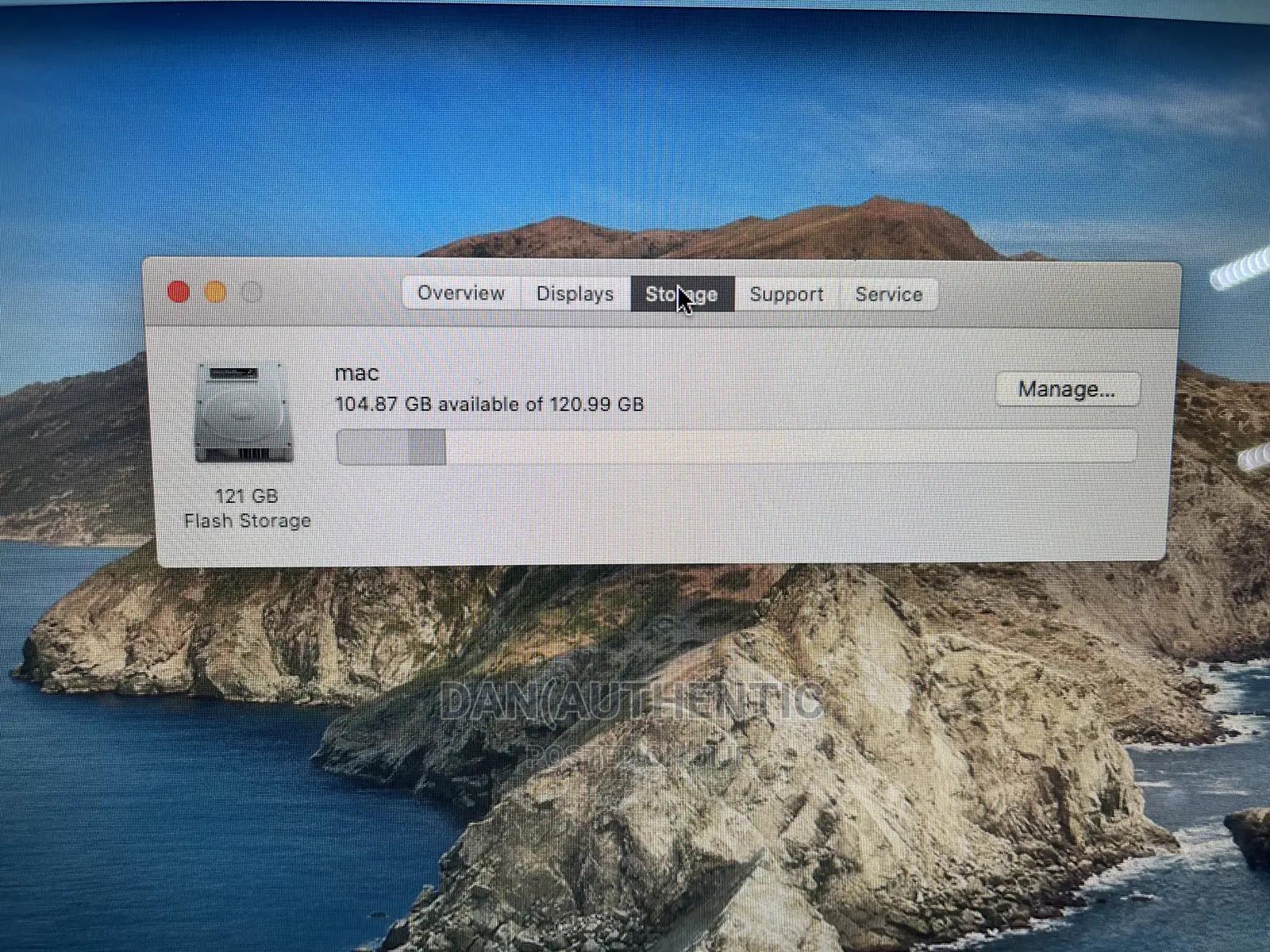
Task: Click the storage usage bar
Action: pos(737,447)
